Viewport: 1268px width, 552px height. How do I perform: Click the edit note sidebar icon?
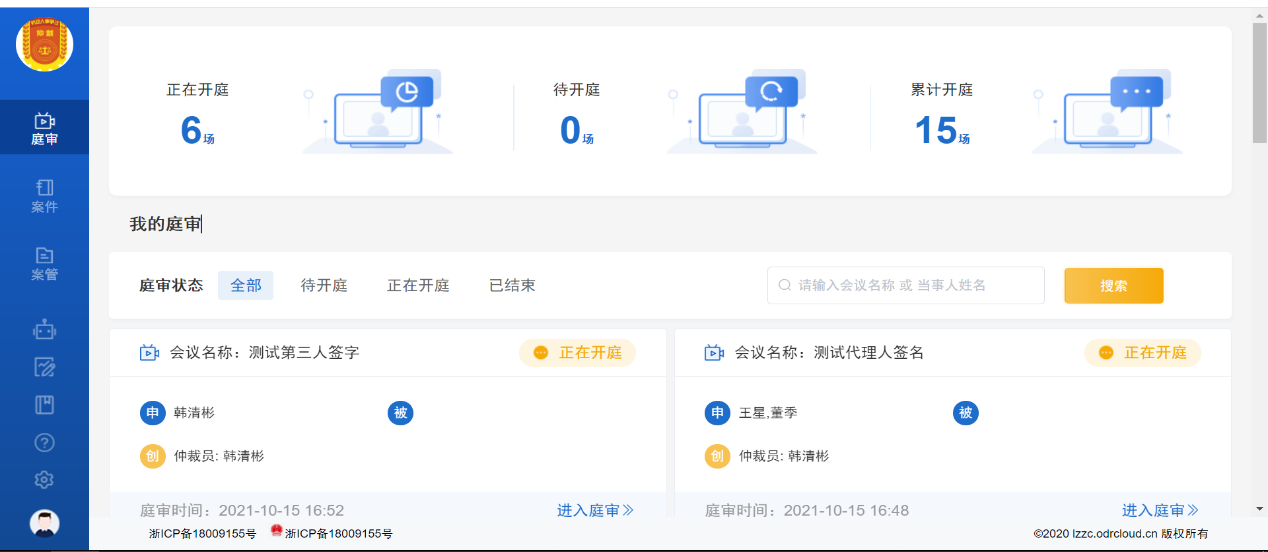[44, 367]
